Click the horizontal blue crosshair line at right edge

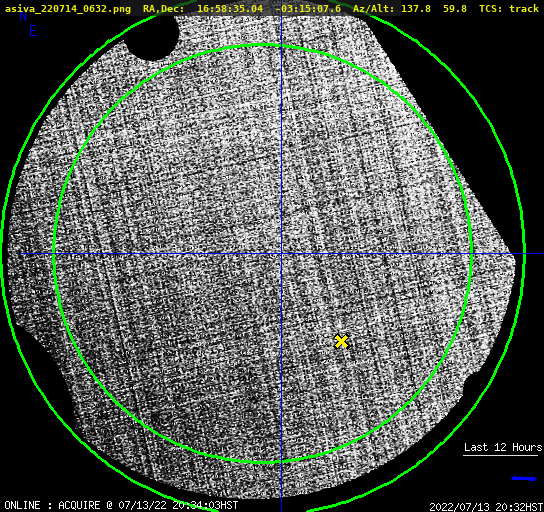click(x=534, y=254)
